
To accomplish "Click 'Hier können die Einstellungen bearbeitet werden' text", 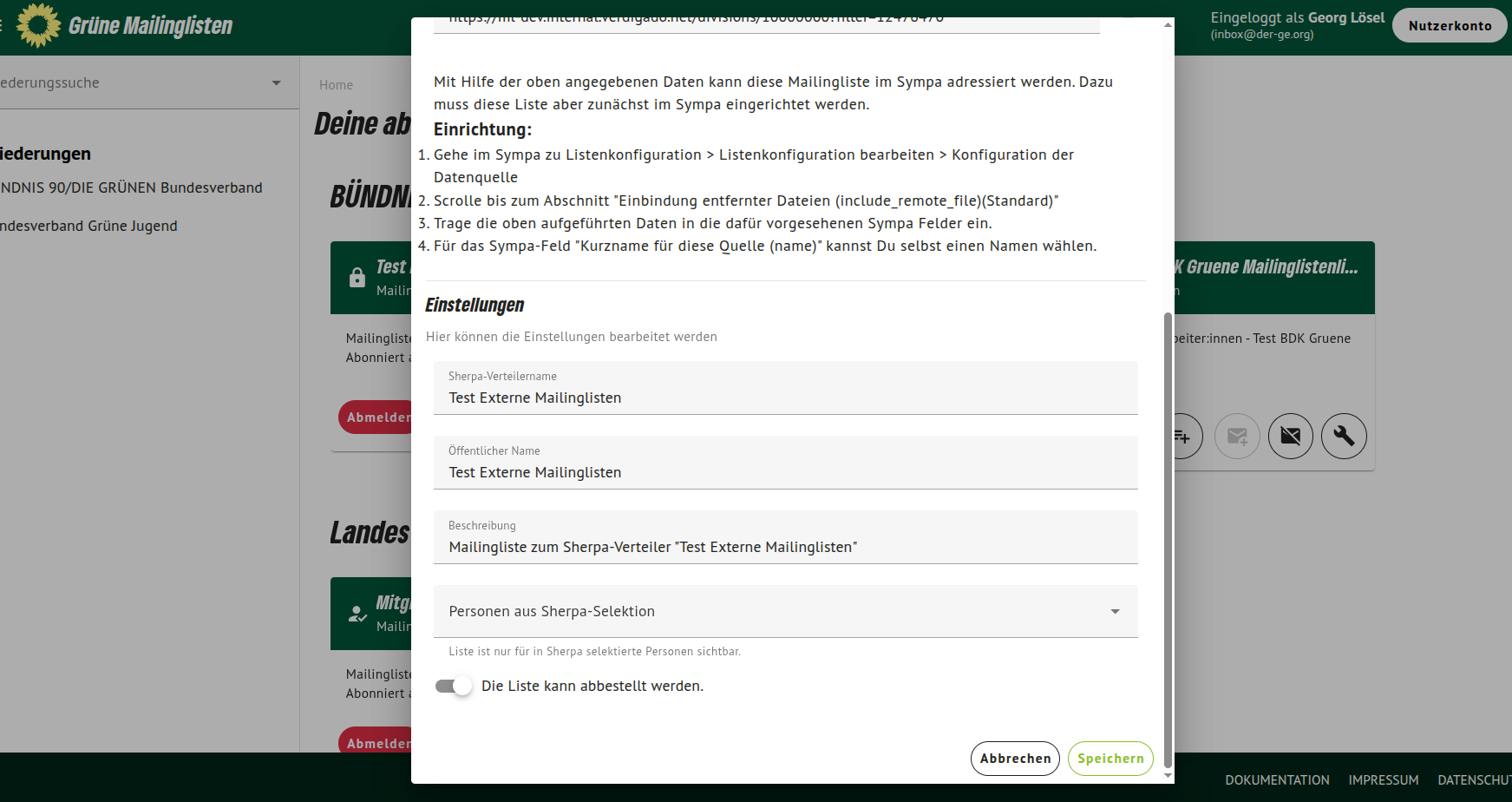I will click(572, 337).
